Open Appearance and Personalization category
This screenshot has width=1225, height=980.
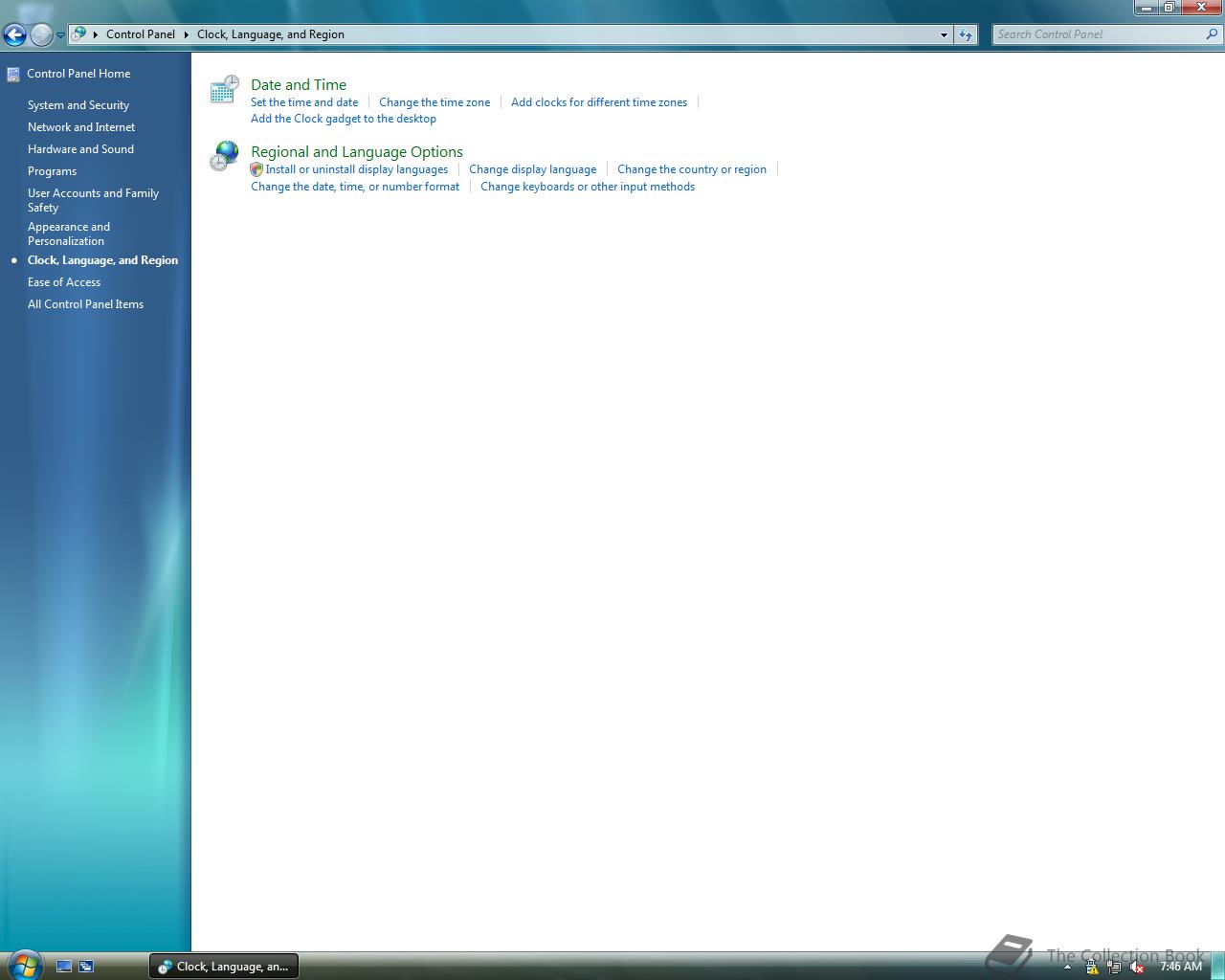click(69, 234)
